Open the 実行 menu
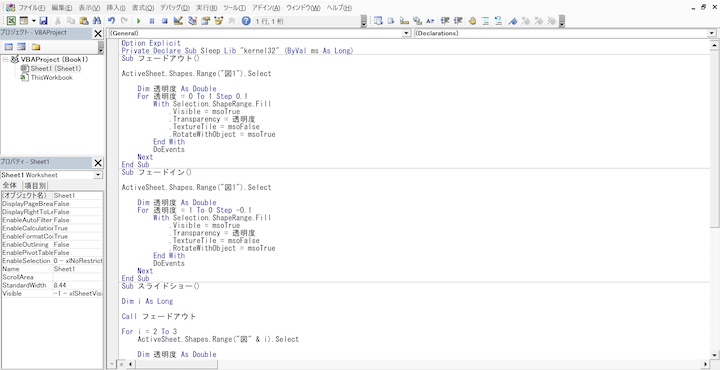720x370 pixels. tap(206, 8)
